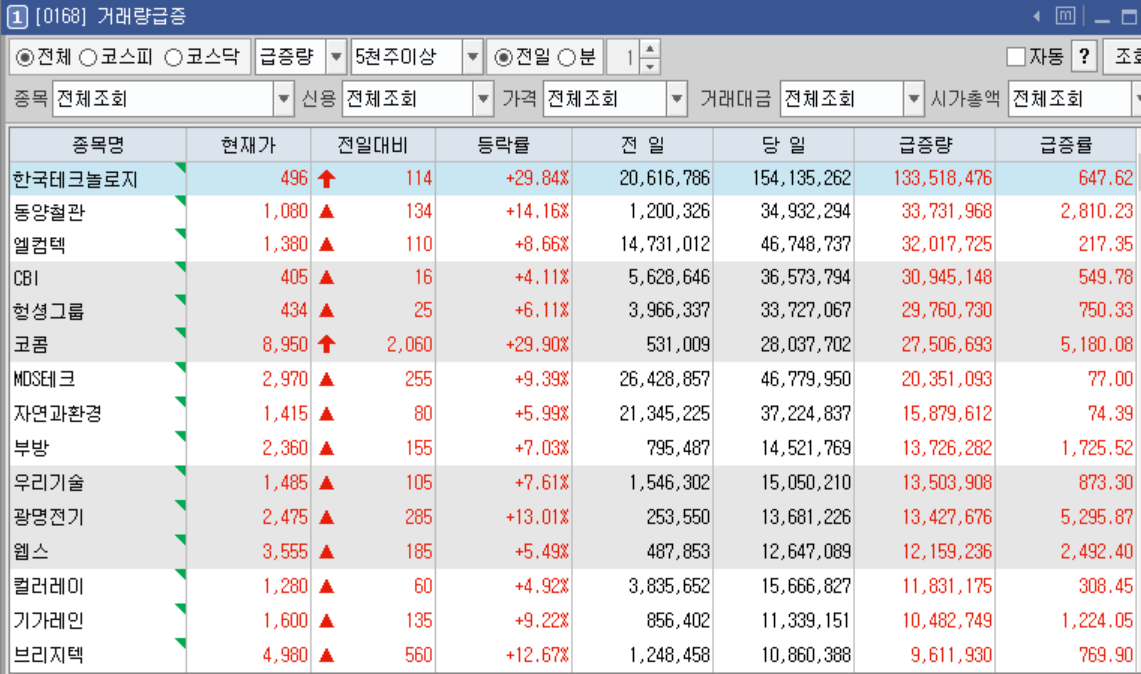Select the 한국테크놀로지 row
The height and width of the screenshot is (674, 1141).
573,178
